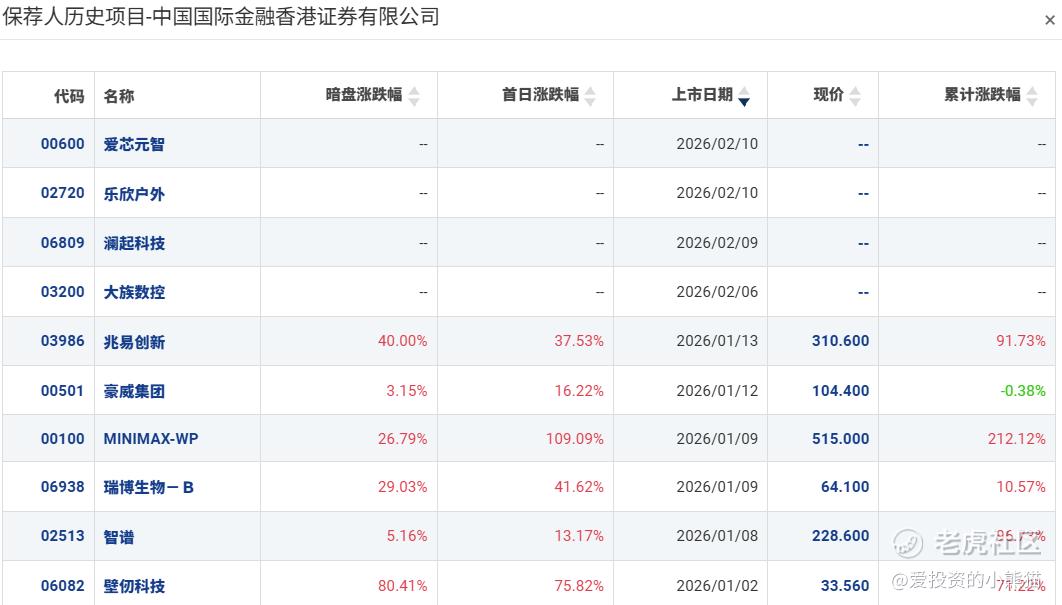Image resolution: width=1062 pixels, height=605 pixels.
Task: Open MINIMAX-WP stock link
Action: [x=151, y=439]
